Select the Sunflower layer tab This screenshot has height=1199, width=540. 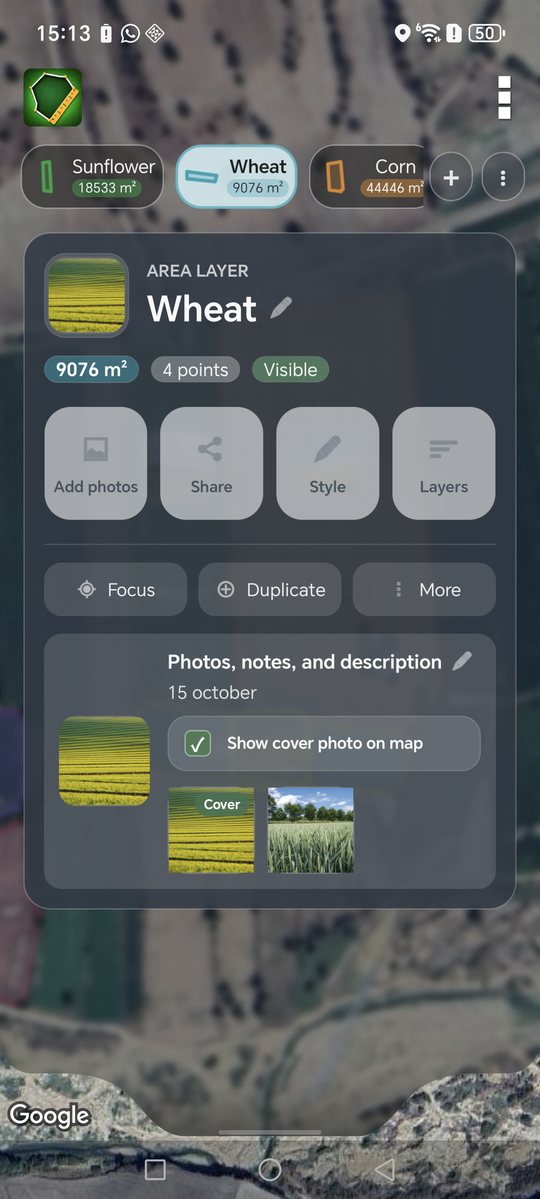92,177
